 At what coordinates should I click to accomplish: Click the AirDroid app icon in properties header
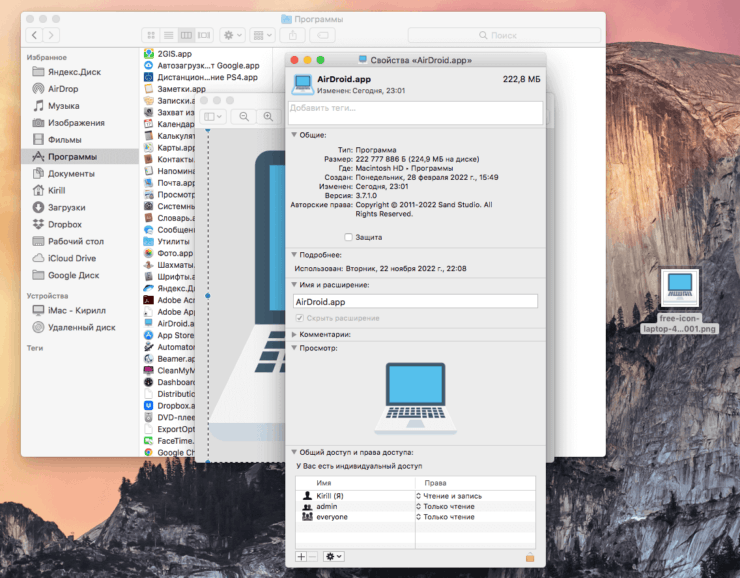pos(302,83)
